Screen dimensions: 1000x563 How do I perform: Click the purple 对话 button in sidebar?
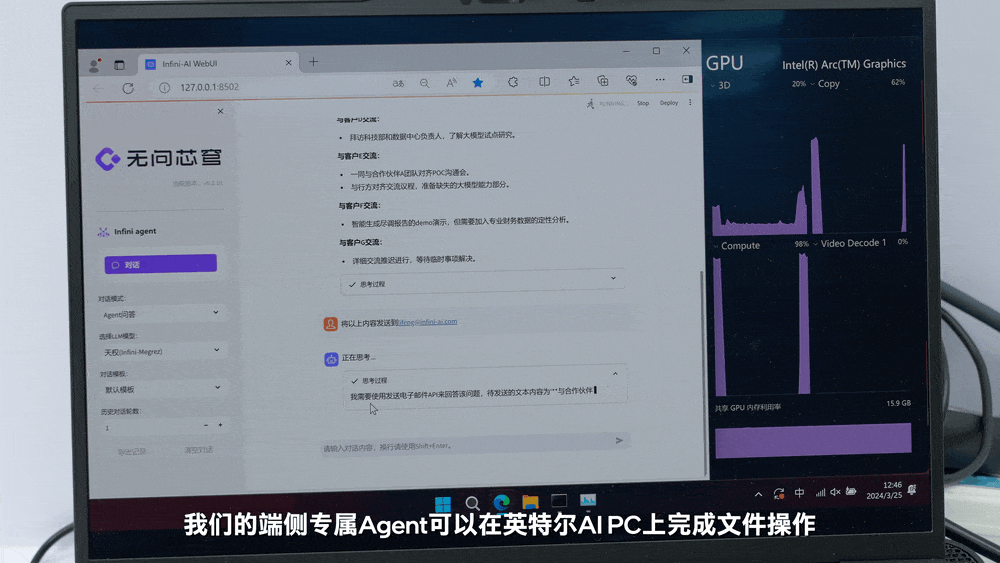(x=160, y=264)
